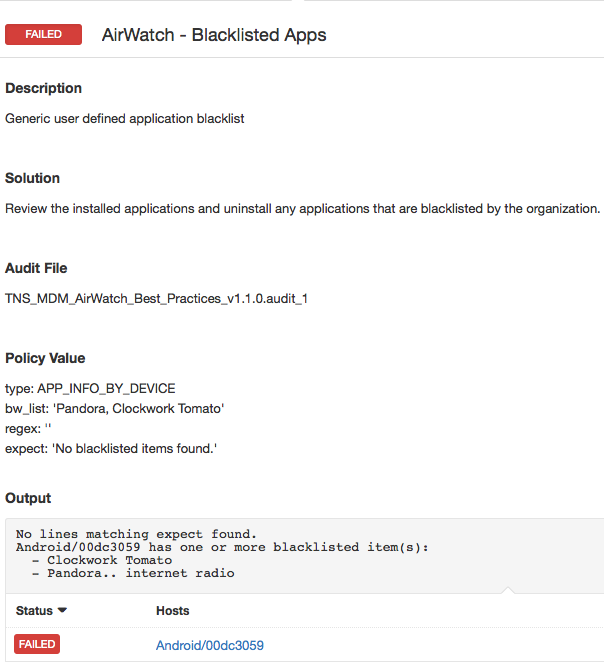Select the '- Clockwork Tomato' output entry

point(102,560)
